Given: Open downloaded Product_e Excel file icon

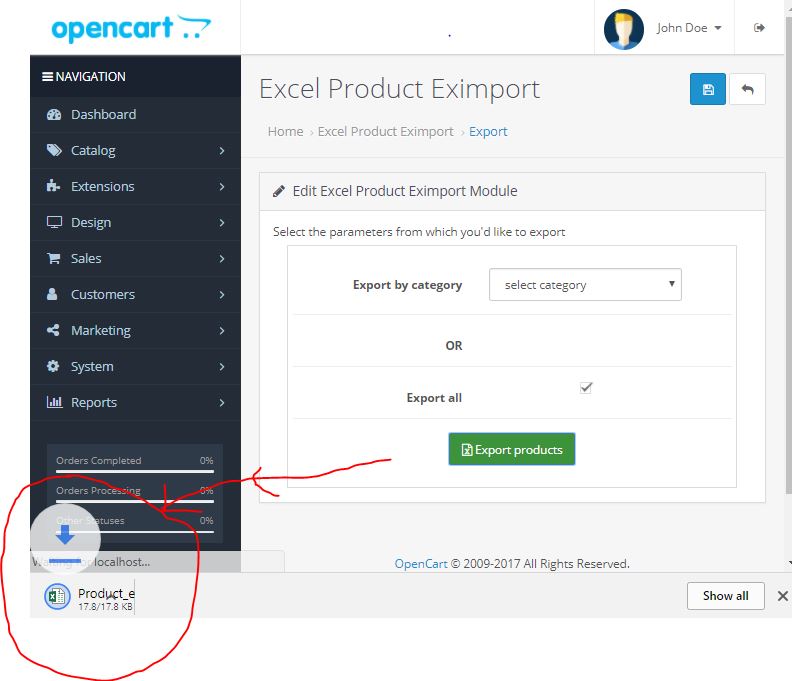Looking at the screenshot, I should point(57,597).
